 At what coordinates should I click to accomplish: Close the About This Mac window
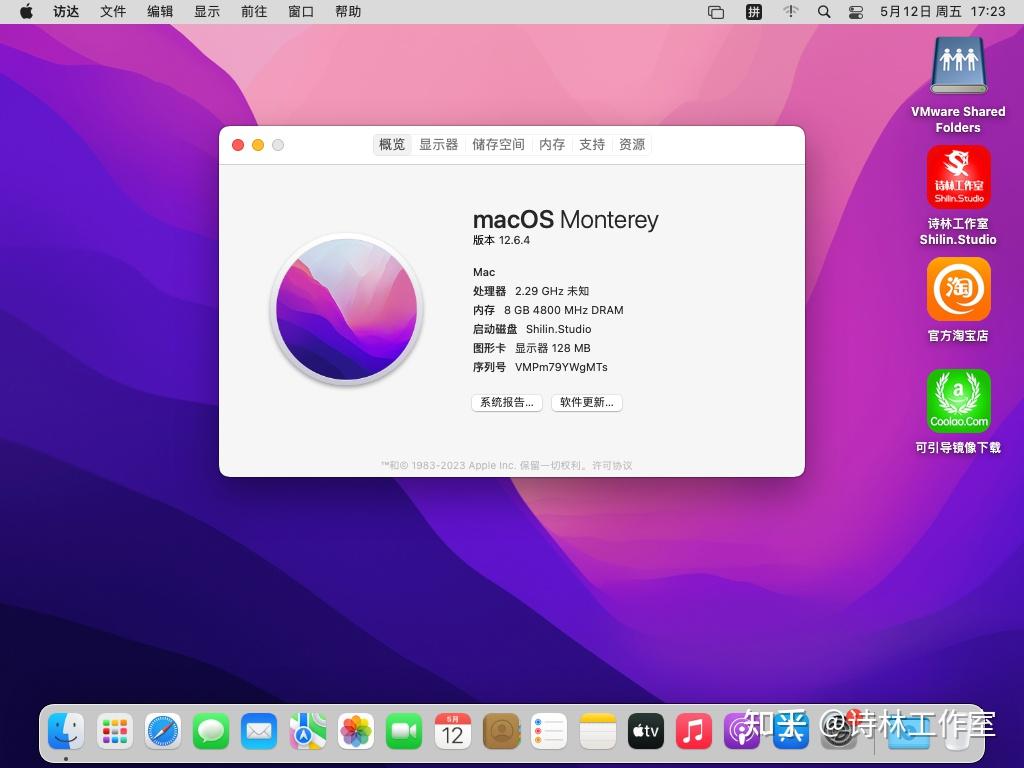coord(238,145)
